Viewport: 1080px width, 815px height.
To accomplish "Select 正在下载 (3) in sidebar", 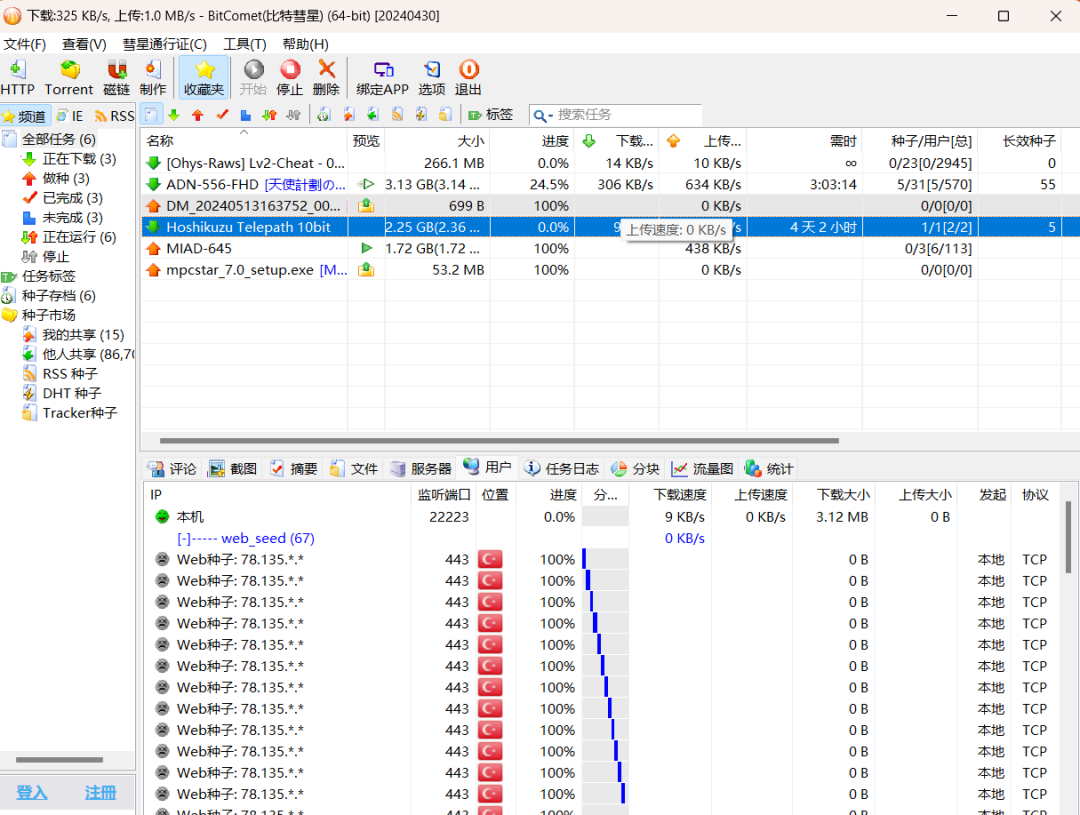I will (79, 159).
